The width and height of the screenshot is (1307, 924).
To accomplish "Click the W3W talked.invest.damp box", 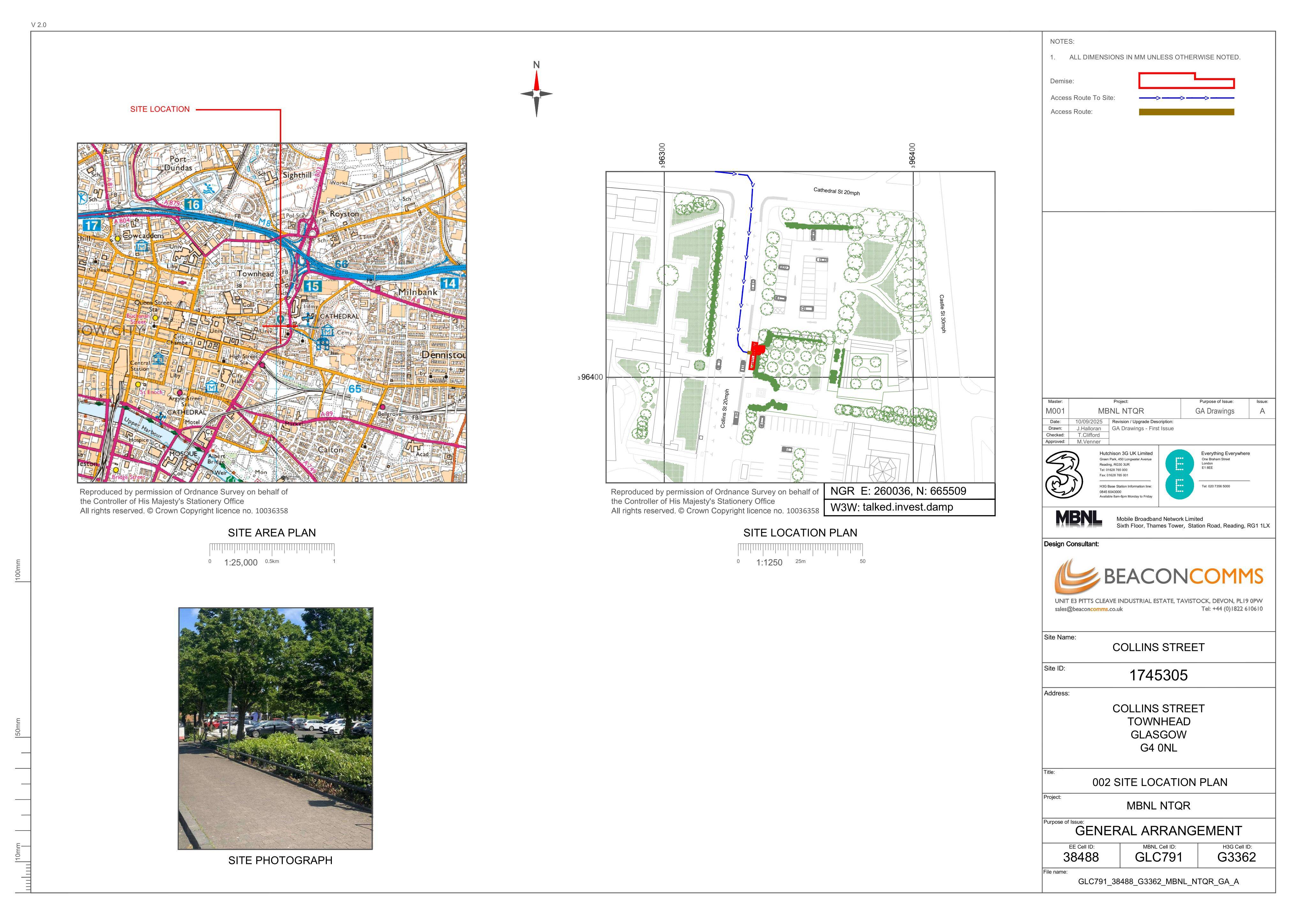I will [x=910, y=507].
